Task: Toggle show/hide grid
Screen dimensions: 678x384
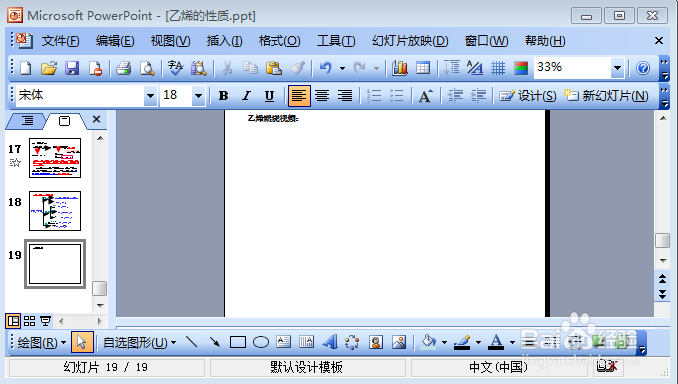Action: coord(498,68)
